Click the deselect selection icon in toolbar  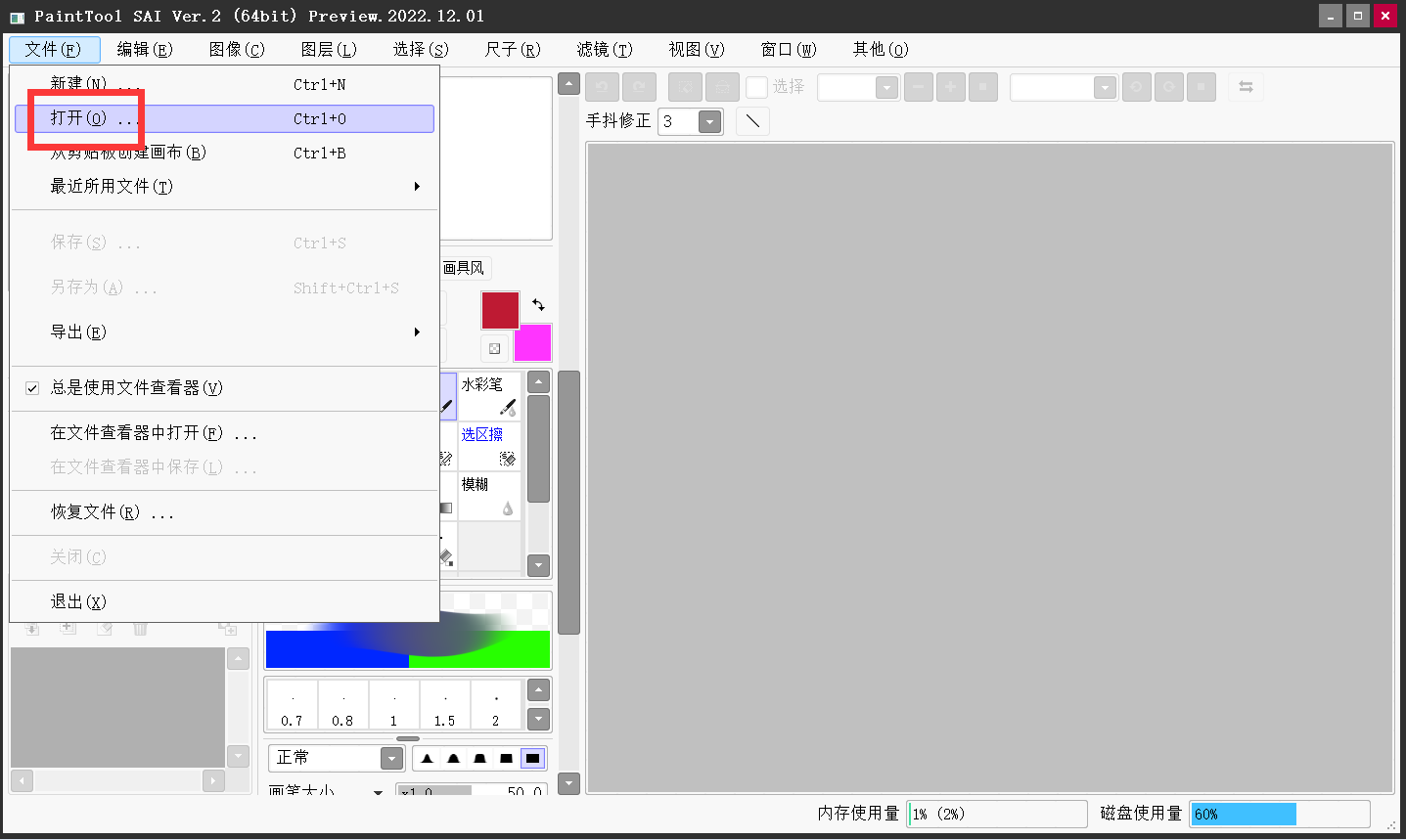[x=686, y=87]
